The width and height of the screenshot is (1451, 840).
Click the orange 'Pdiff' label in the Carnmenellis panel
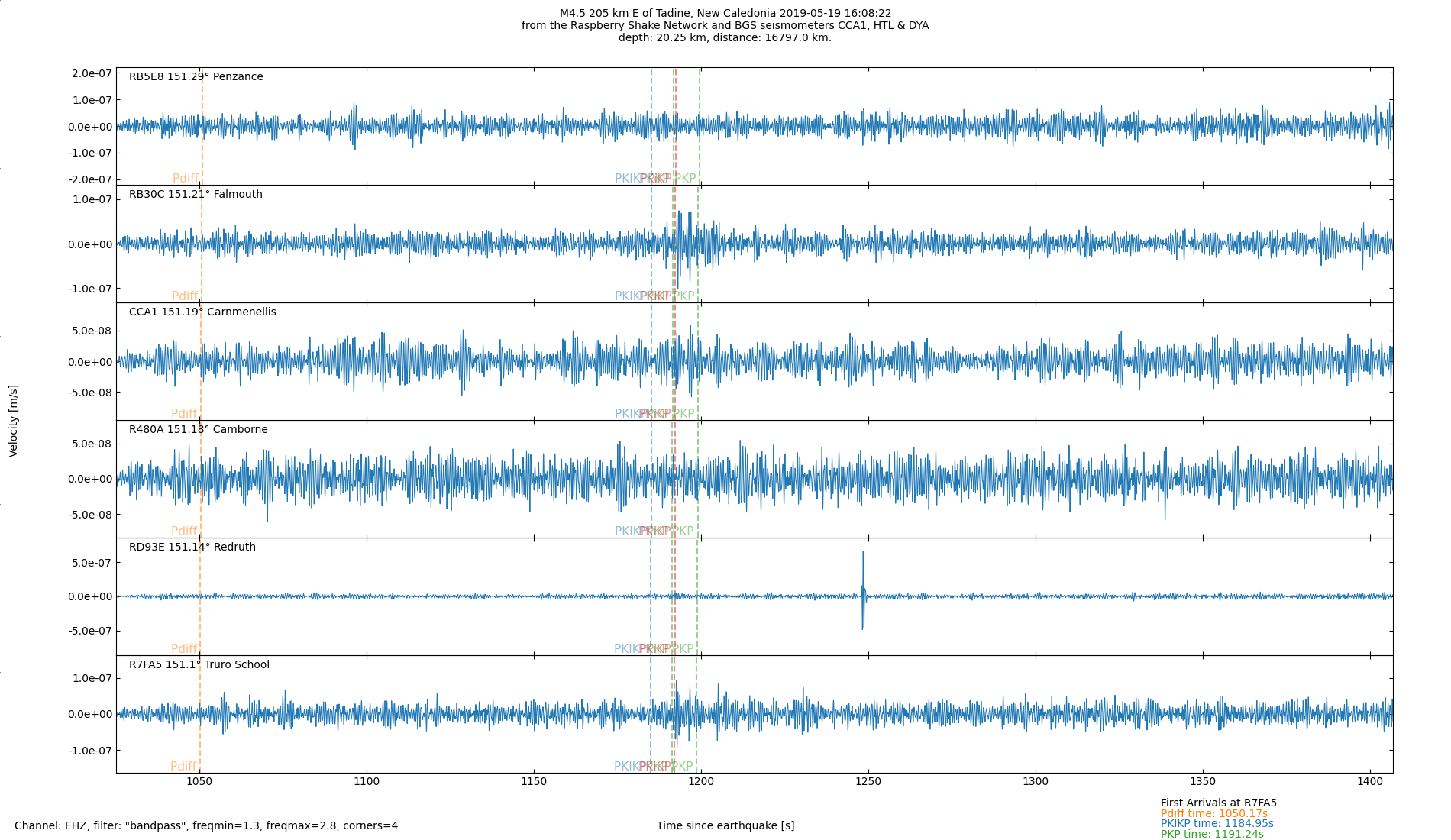click(184, 414)
